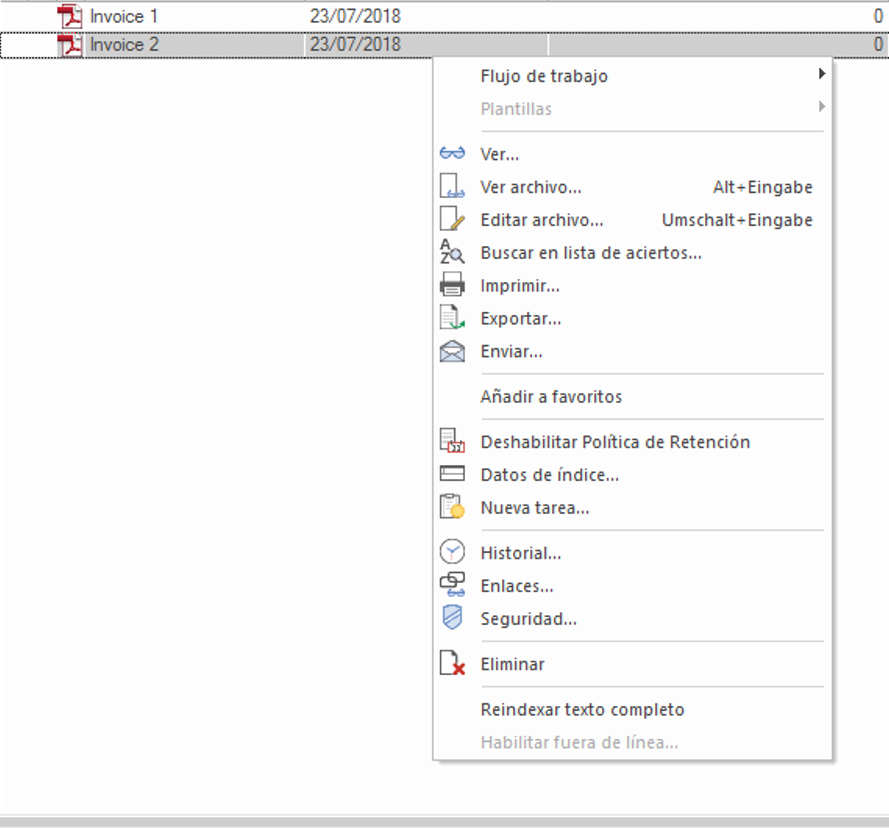Click the 0 value in Invoice 1 row
This screenshot has width=889, height=828.
878,16
